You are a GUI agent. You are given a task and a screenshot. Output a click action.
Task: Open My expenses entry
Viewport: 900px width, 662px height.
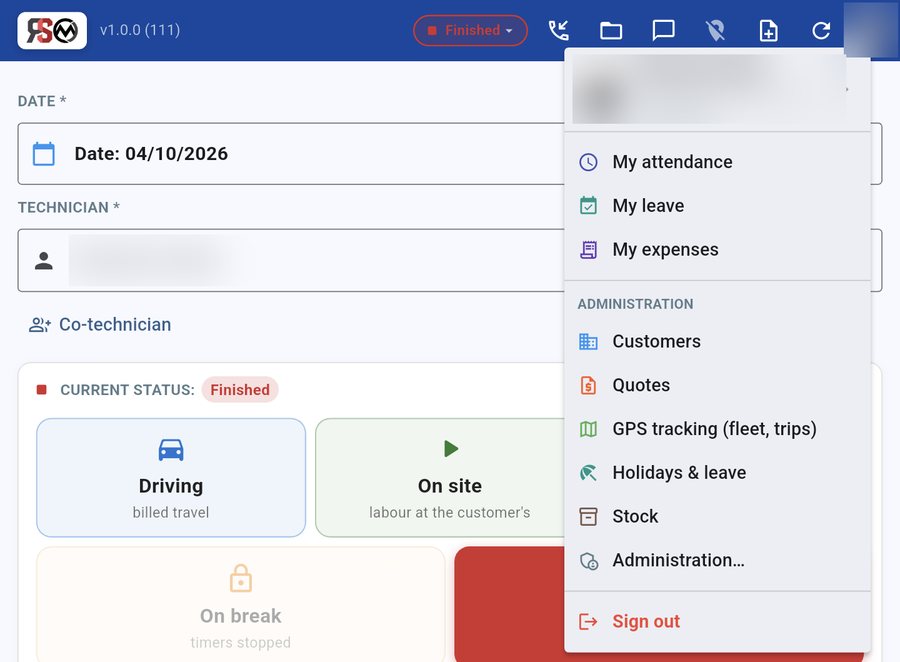pyautogui.click(x=717, y=249)
